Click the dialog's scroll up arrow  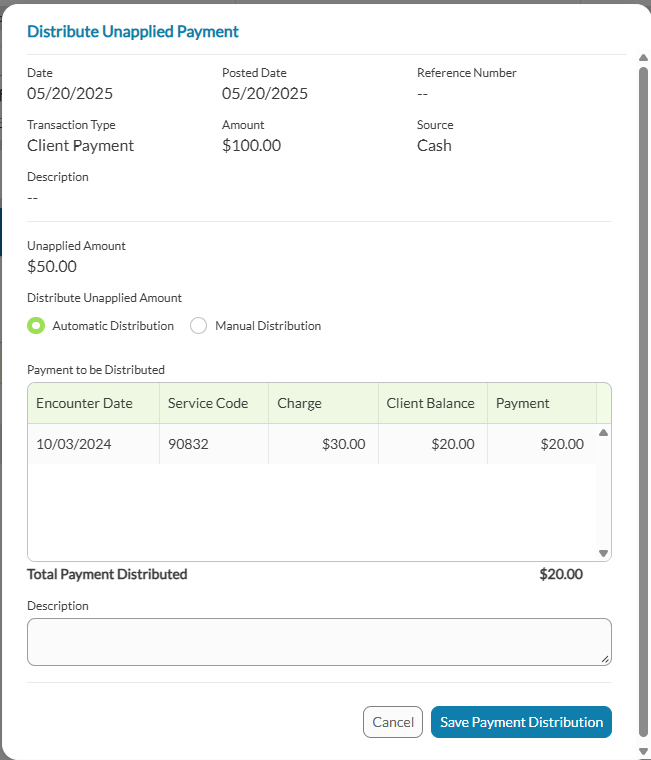click(x=643, y=58)
